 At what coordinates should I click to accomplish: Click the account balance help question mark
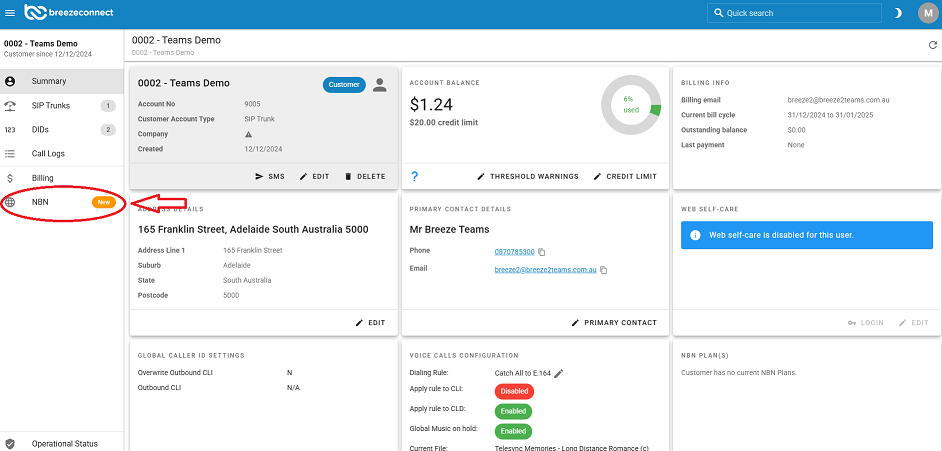[414, 177]
